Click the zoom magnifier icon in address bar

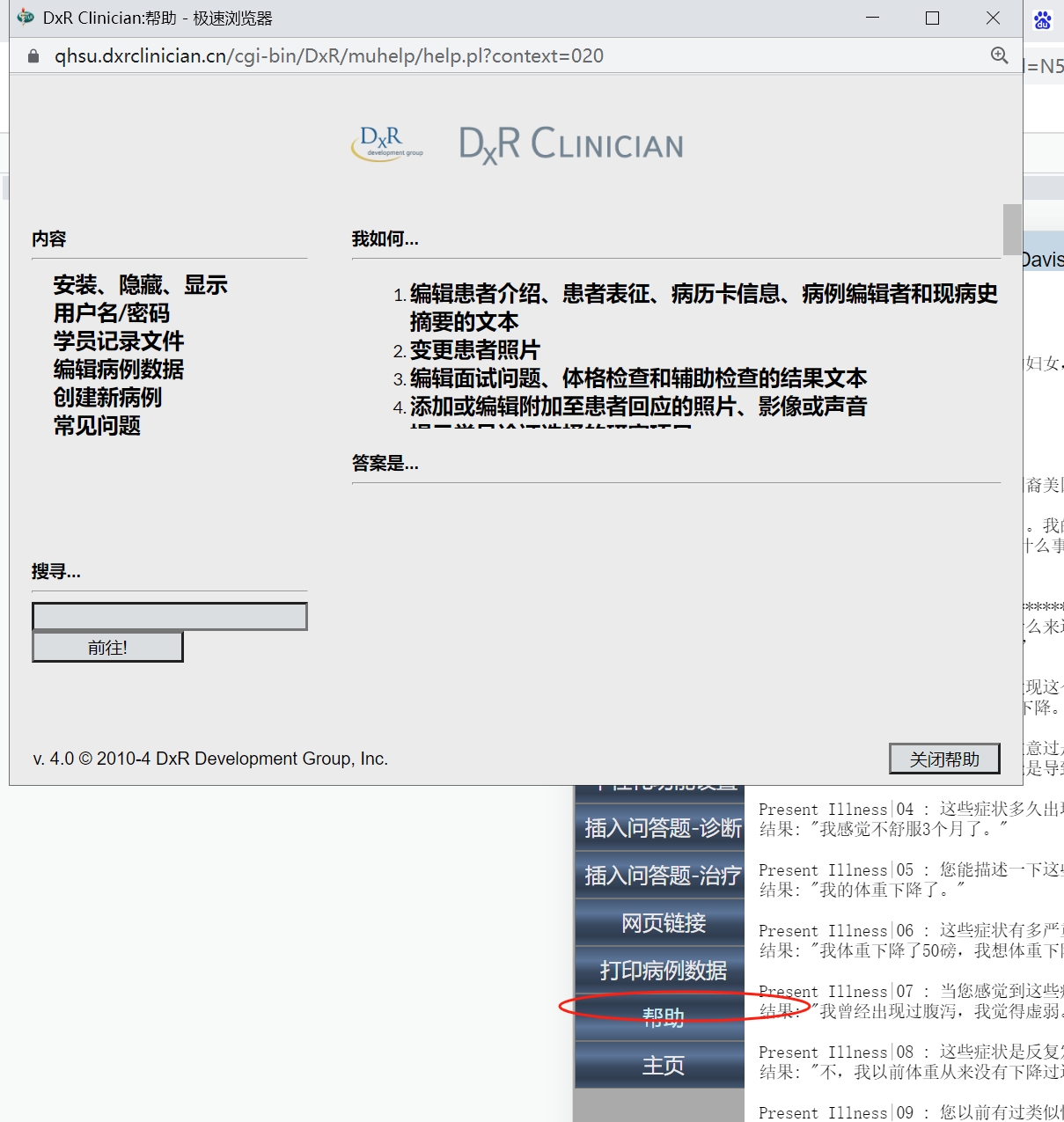coord(999,55)
